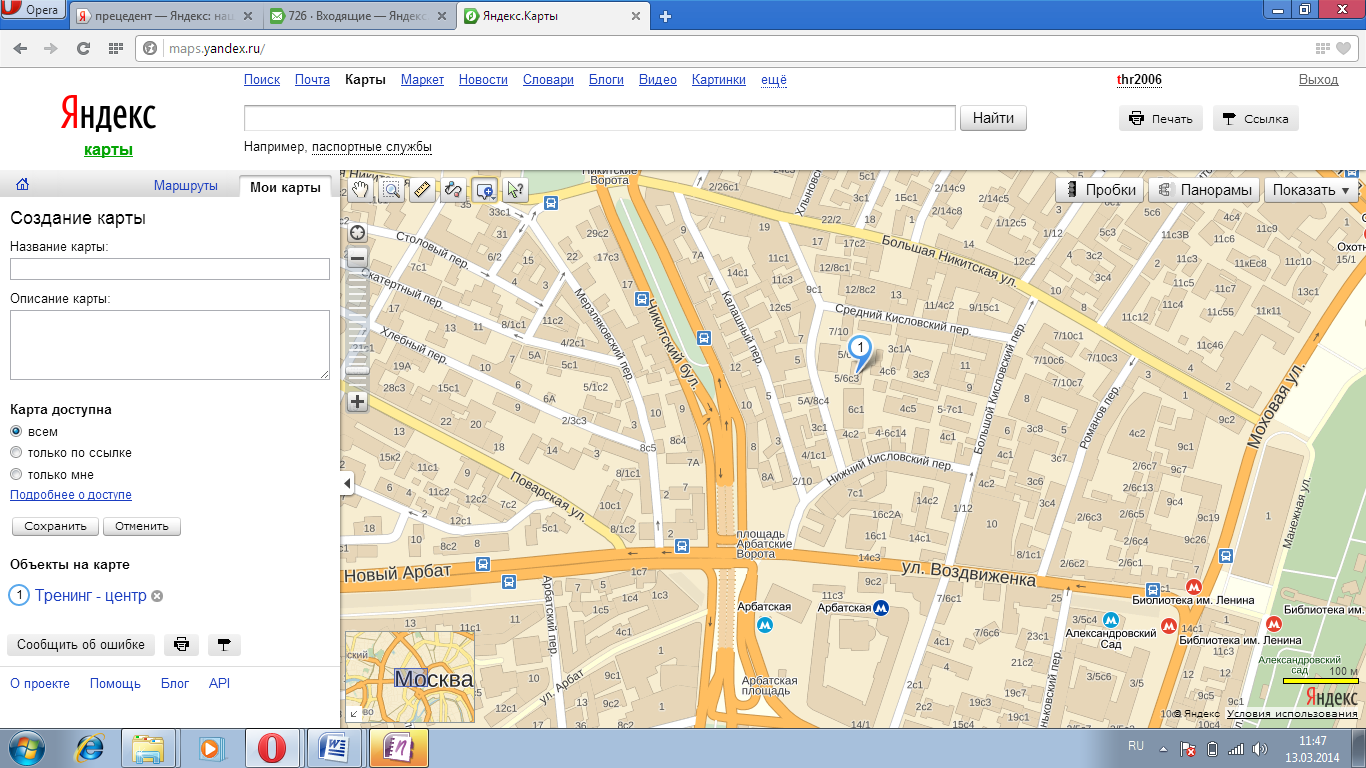This screenshot has width=1366, height=768.
Task: Click Сообщить об ошибке button
Action: coord(81,645)
